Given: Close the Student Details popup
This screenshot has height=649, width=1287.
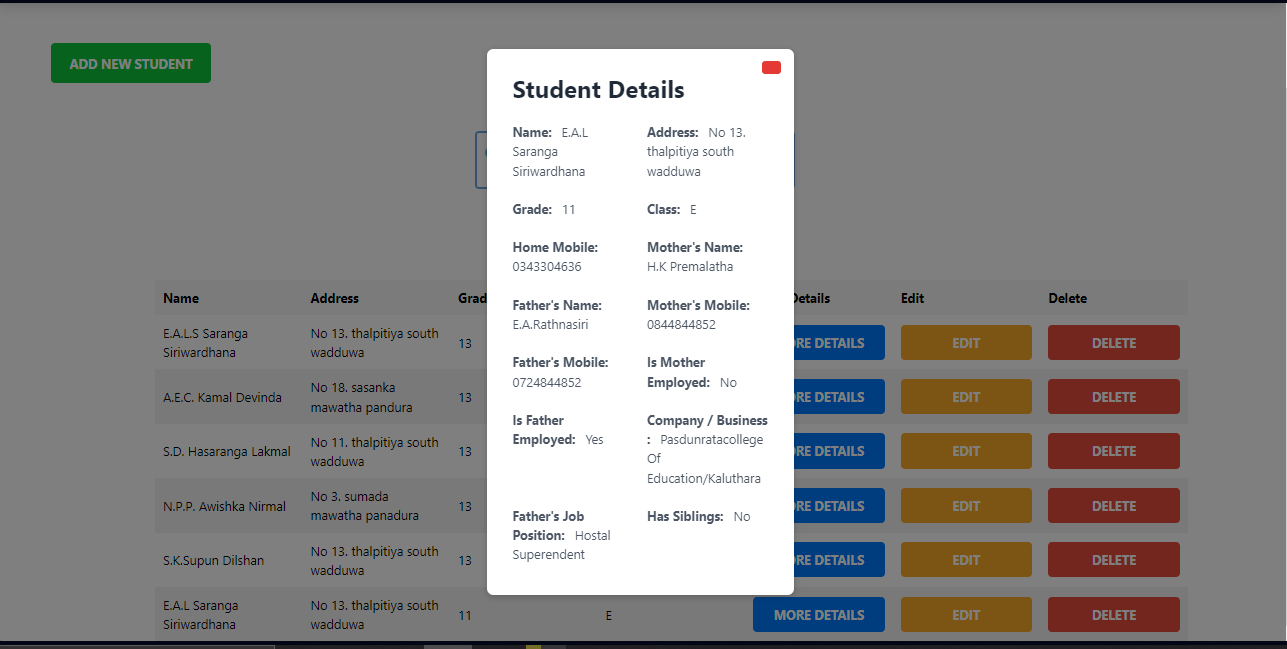Looking at the screenshot, I should 770,67.
